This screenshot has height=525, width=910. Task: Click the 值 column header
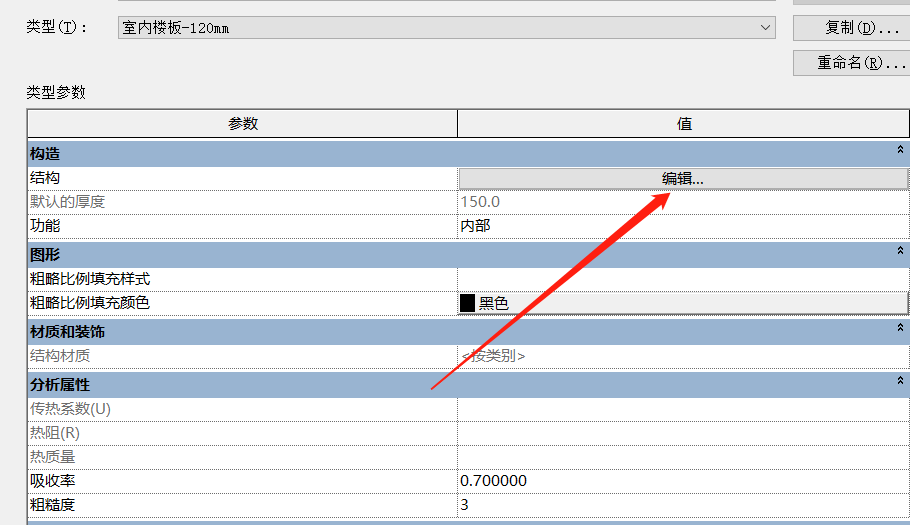tap(684, 124)
